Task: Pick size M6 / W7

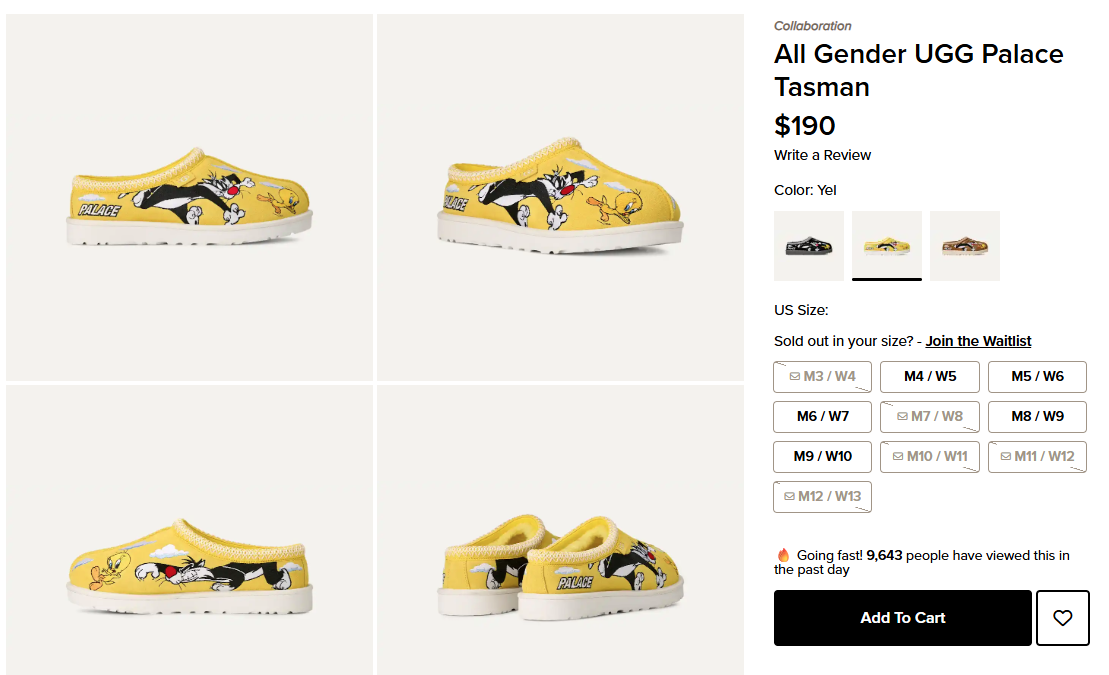Action: click(822, 417)
